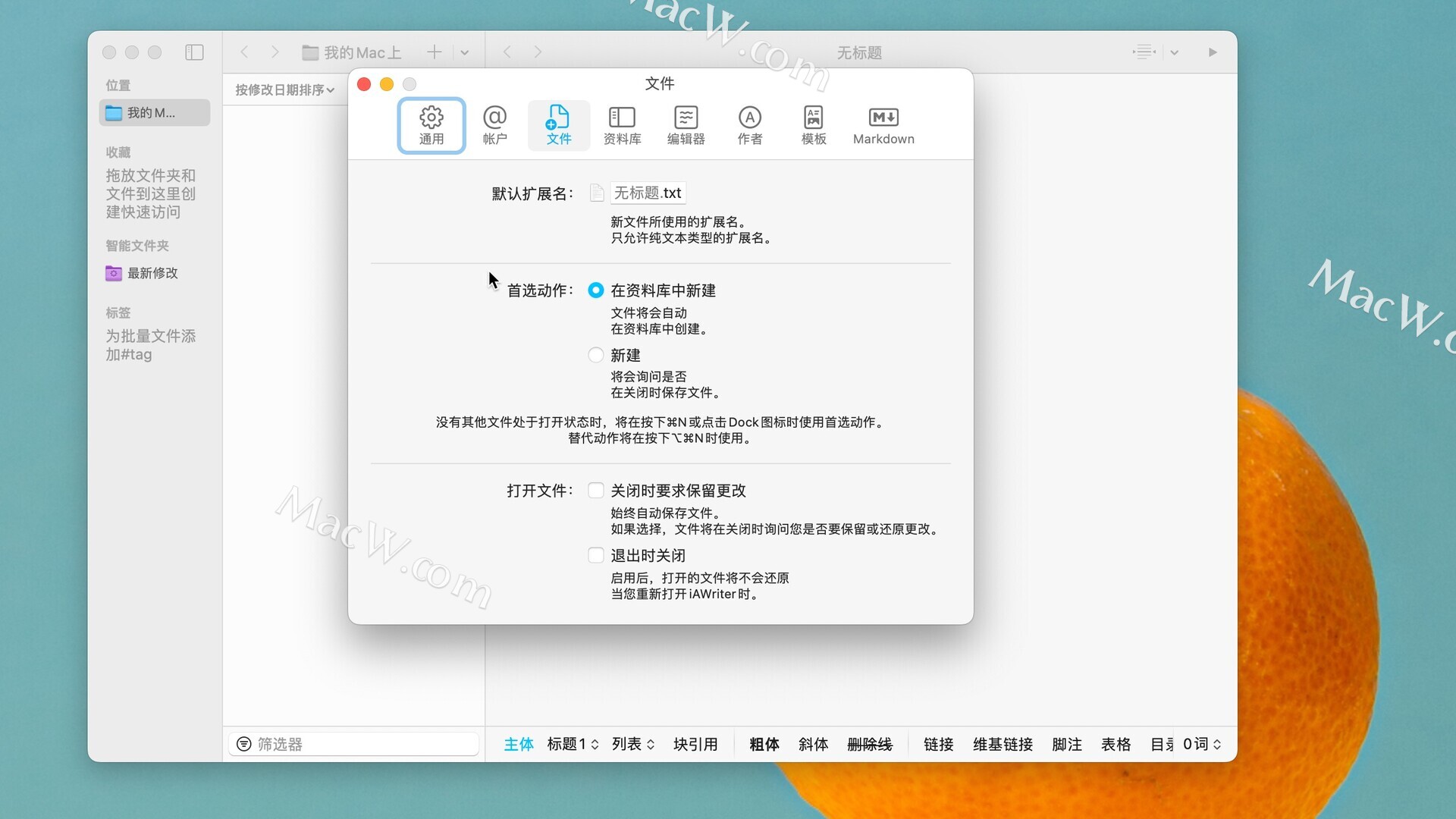The height and width of the screenshot is (819, 1456).
Task: Minimize the 文件 preferences window
Action: (387, 84)
